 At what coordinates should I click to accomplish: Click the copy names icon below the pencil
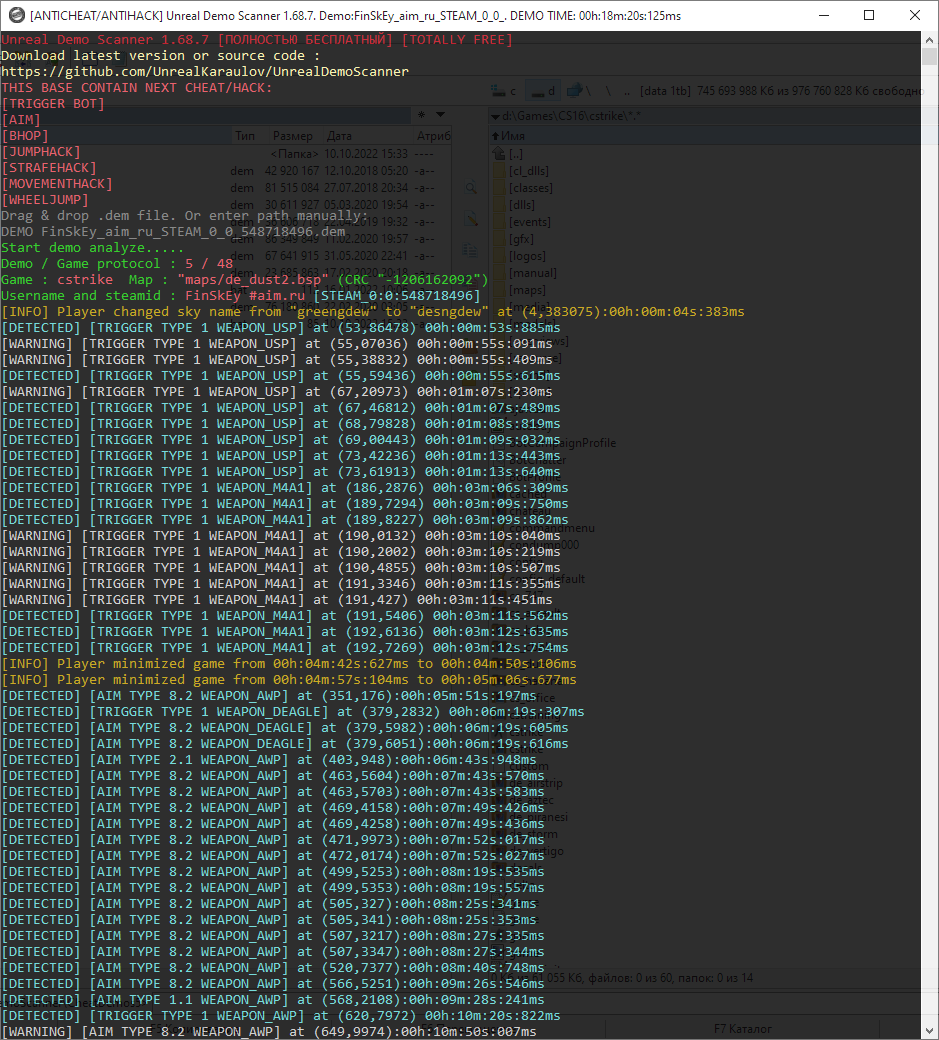click(470, 250)
